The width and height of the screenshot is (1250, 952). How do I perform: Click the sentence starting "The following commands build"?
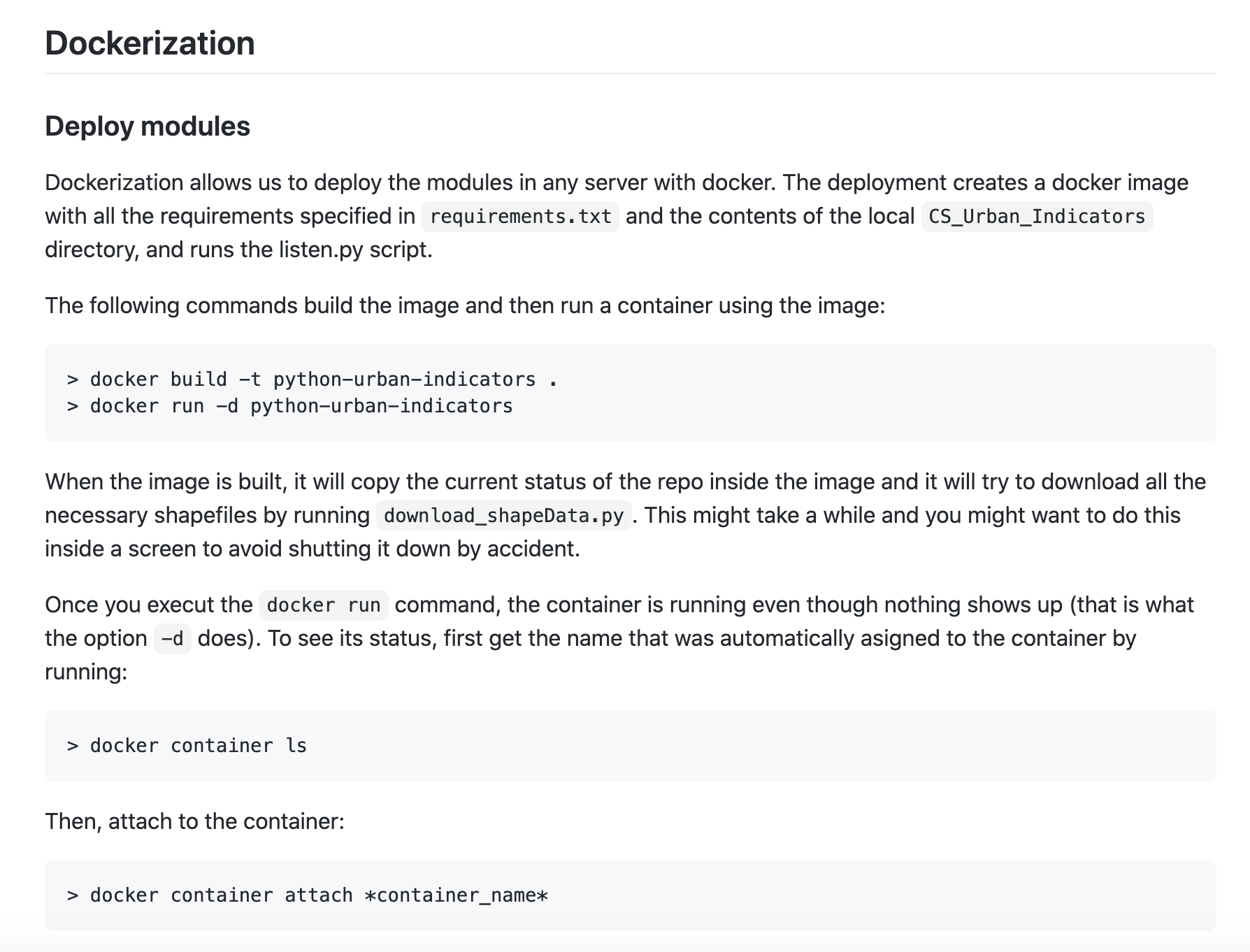[x=465, y=305]
